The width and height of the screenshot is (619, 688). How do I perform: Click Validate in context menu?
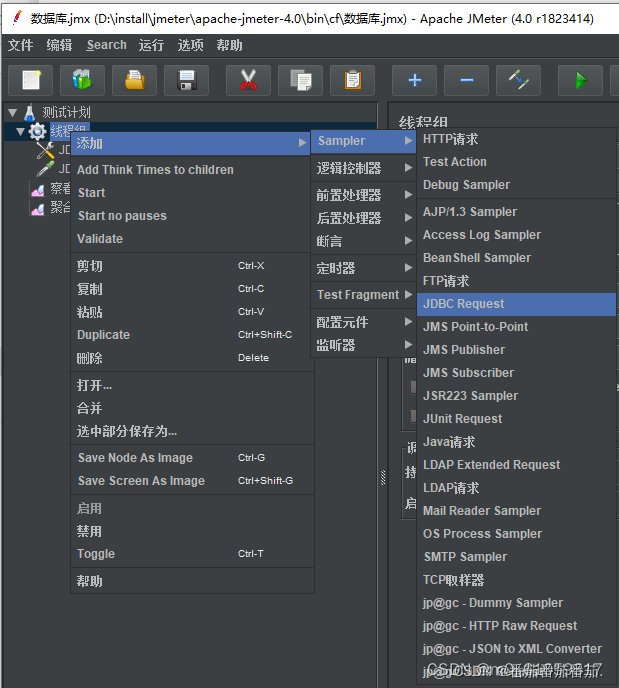point(190,239)
